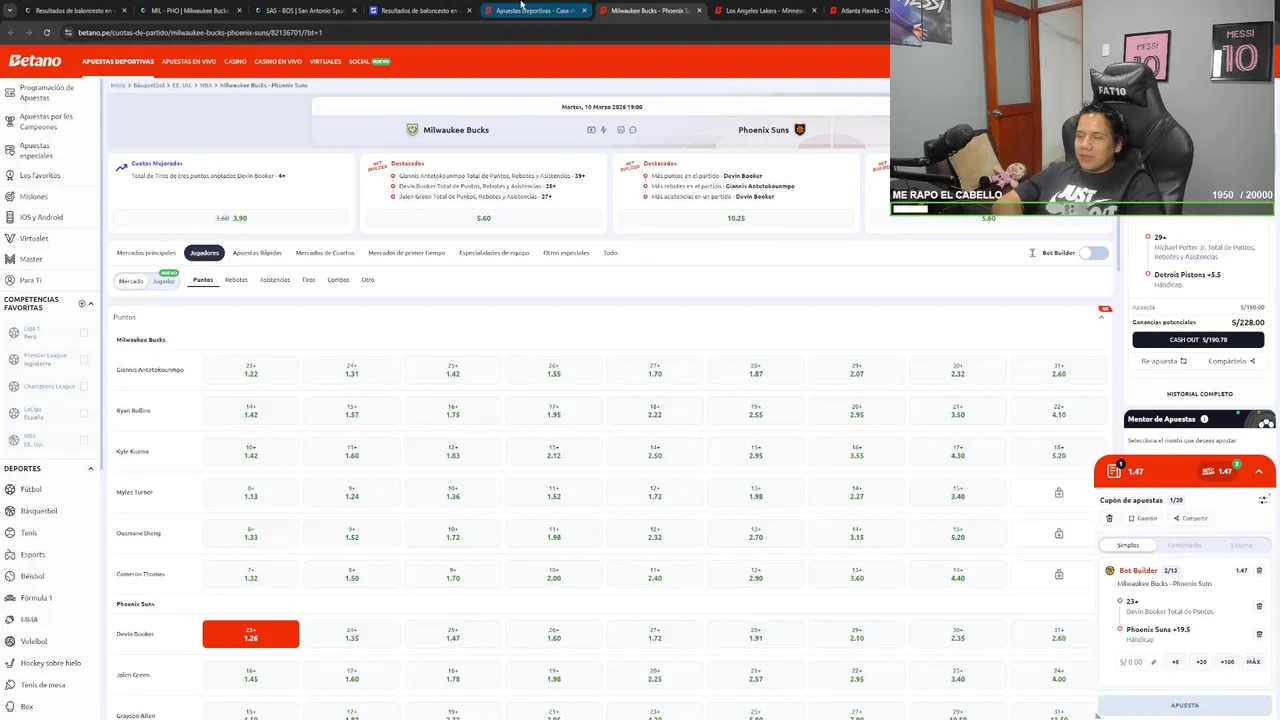Set stake to MÁX
This screenshot has width=1280, height=720.
(1253, 662)
